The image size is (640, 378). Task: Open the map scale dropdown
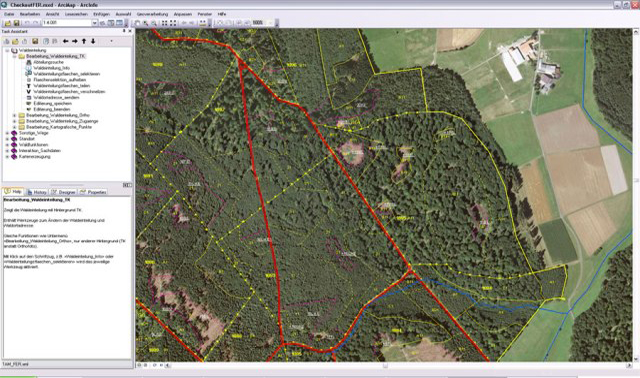point(95,23)
